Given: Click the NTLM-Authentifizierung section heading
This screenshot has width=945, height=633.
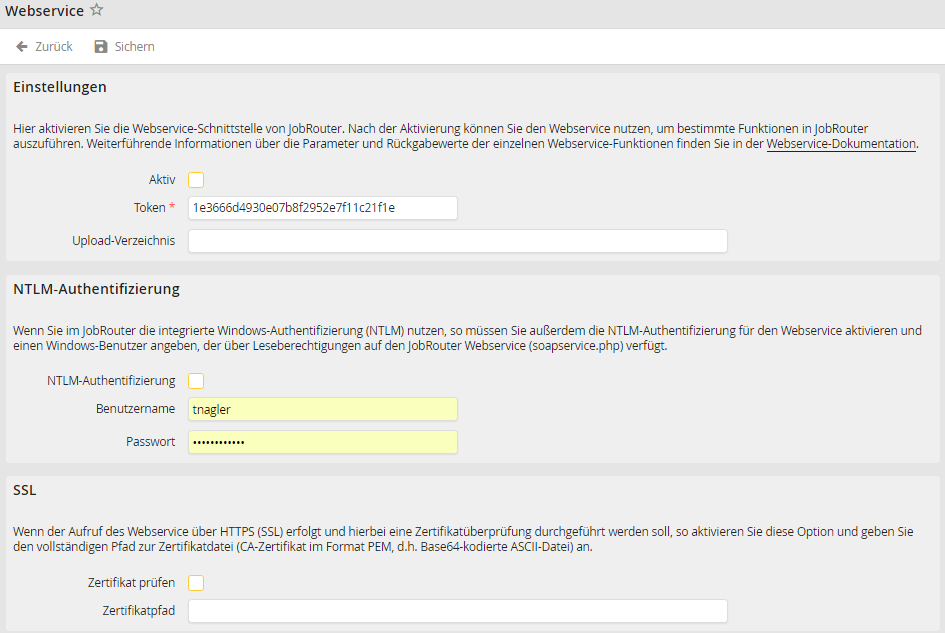Looking at the screenshot, I should [96, 289].
